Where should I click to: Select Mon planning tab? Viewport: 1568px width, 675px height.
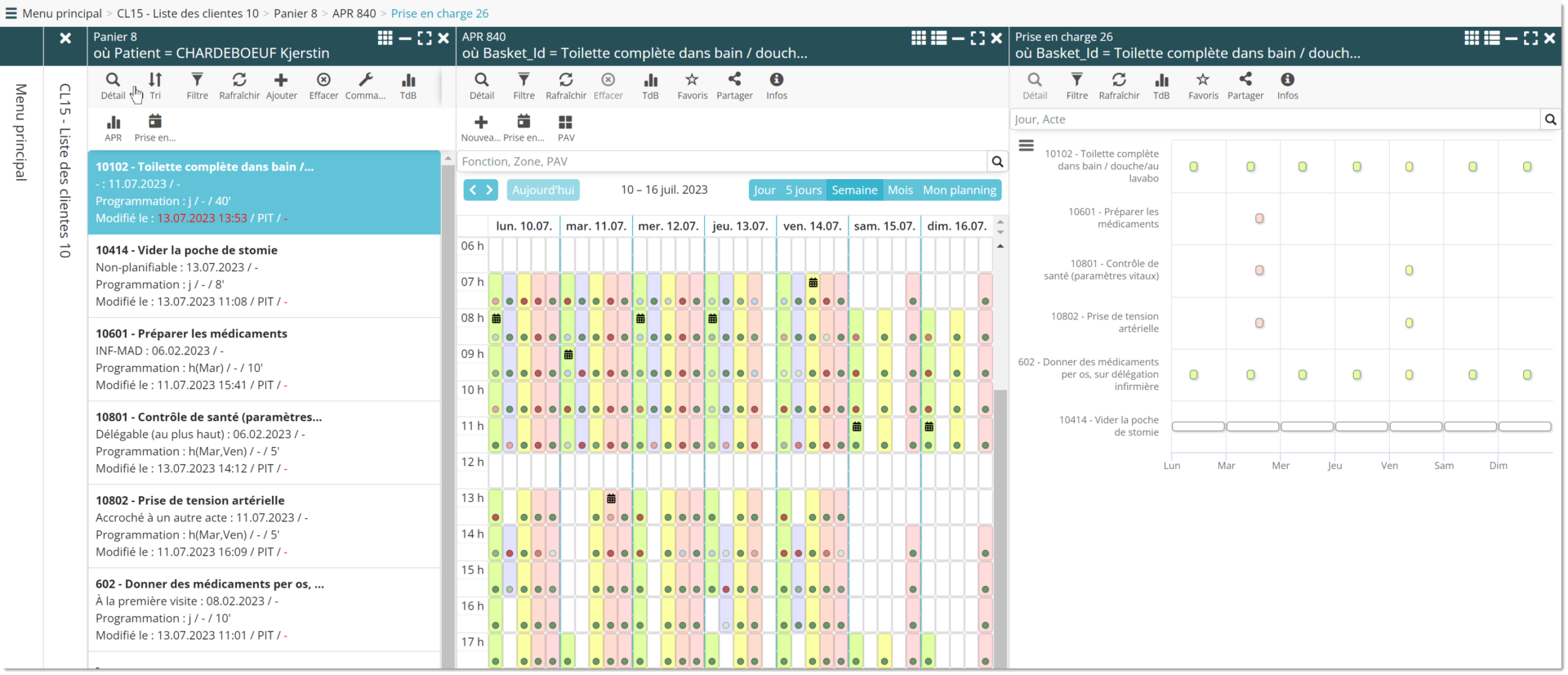click(x=960, y=190)
